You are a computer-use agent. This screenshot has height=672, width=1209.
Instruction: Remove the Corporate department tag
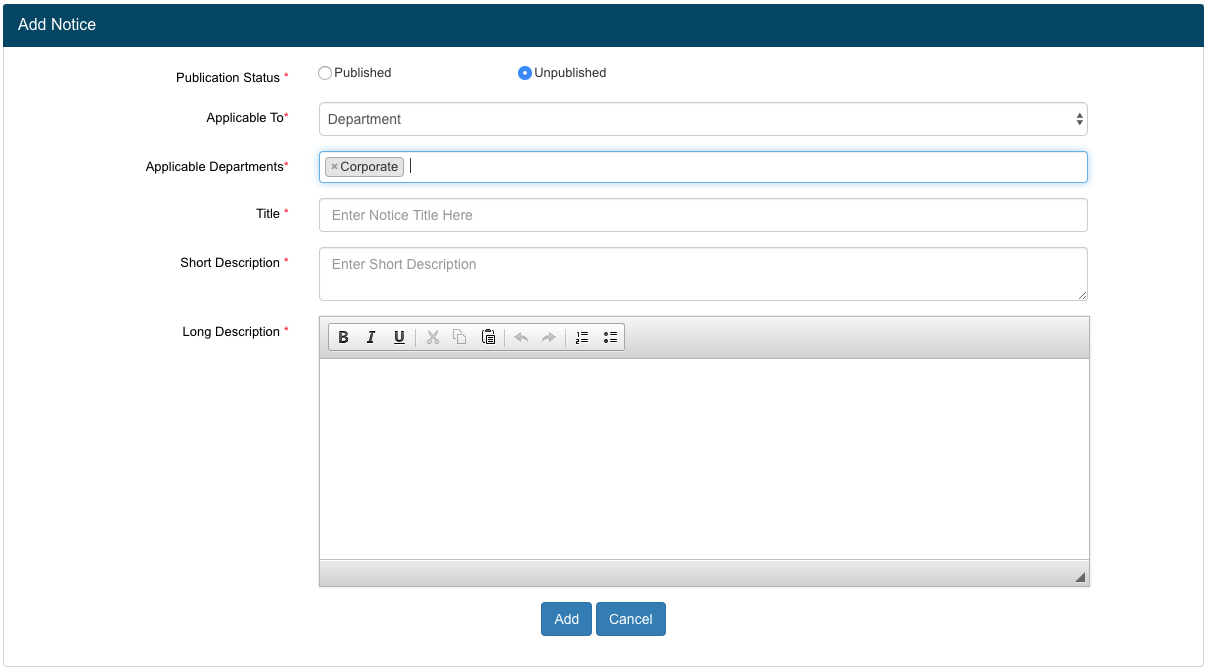pyautogui.click(x=334, y=167)
